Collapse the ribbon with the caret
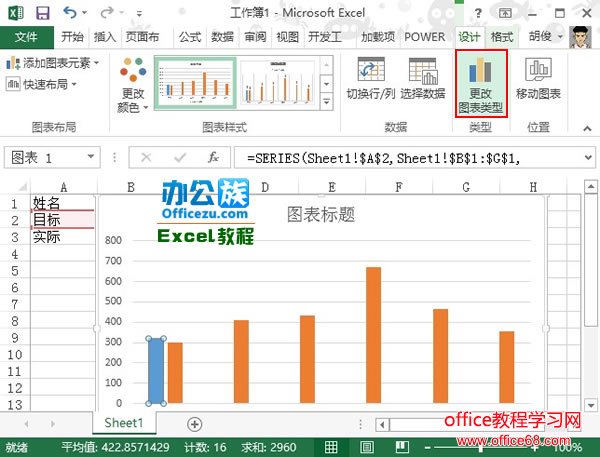The width and height of the screenshot is (600, 457). [587, 129]
